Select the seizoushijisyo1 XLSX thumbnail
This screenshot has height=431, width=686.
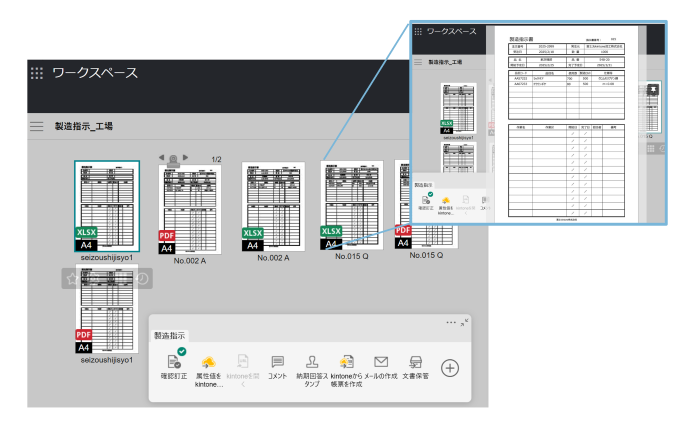coord(107,205)
